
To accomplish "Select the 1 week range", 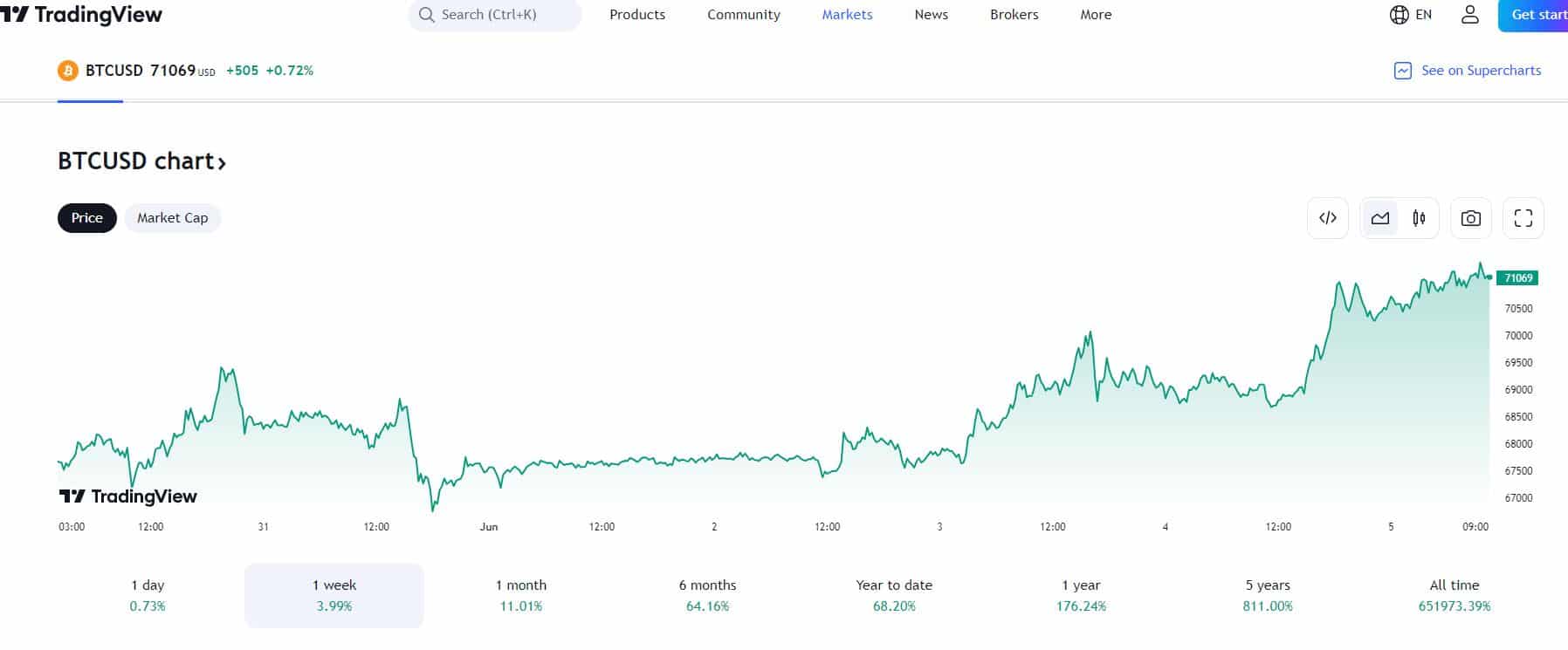I will pos(334,595).
